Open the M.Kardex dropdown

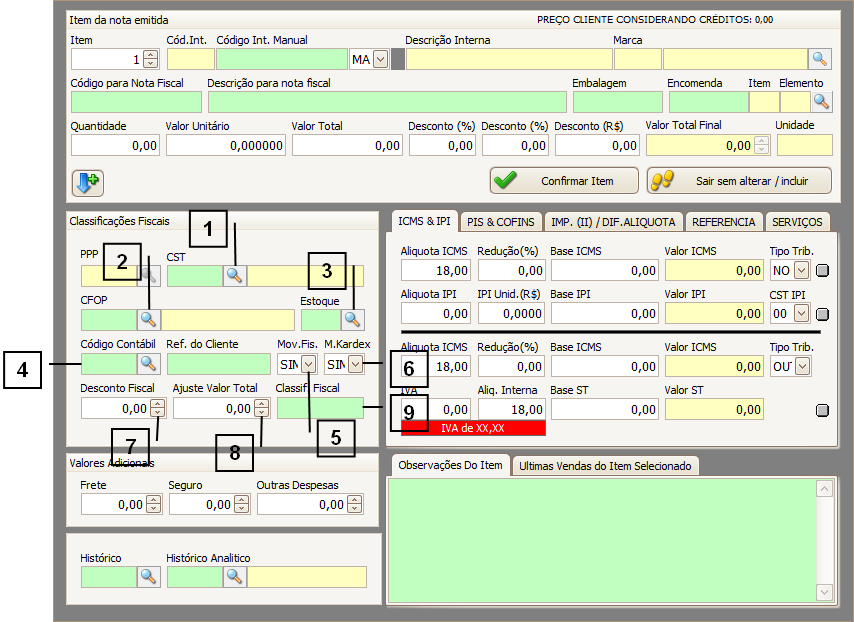click(x=356, y=364)
